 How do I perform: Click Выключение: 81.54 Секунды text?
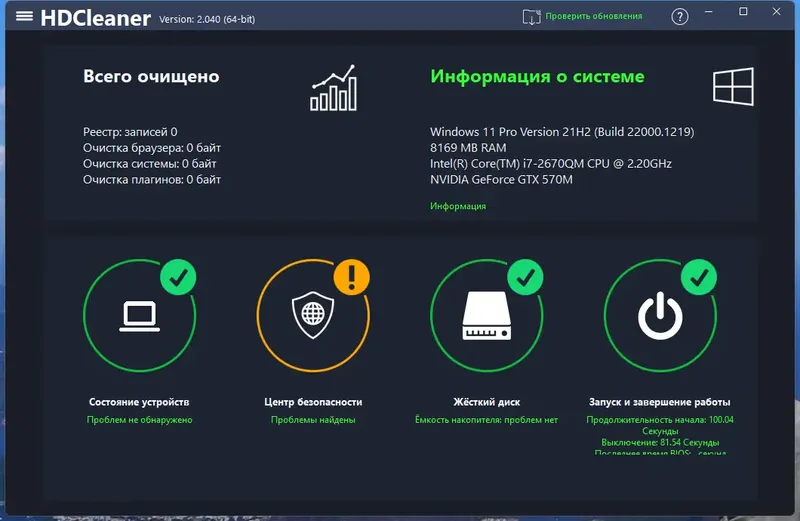(x=660, y=442)
